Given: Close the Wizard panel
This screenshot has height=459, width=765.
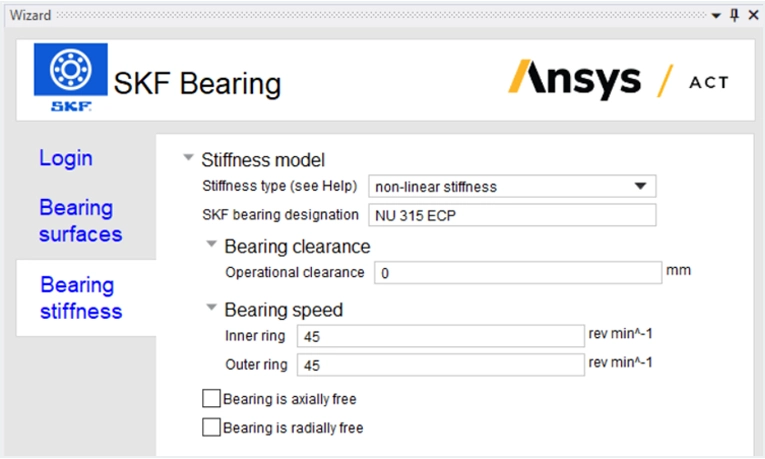Looking at the screenshot, I should [x=753, y=15].
